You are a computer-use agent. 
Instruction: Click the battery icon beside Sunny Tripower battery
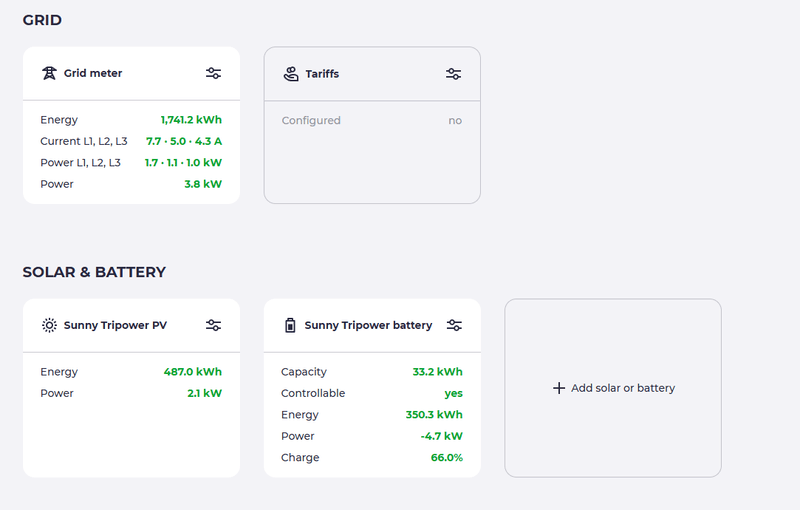290,325
